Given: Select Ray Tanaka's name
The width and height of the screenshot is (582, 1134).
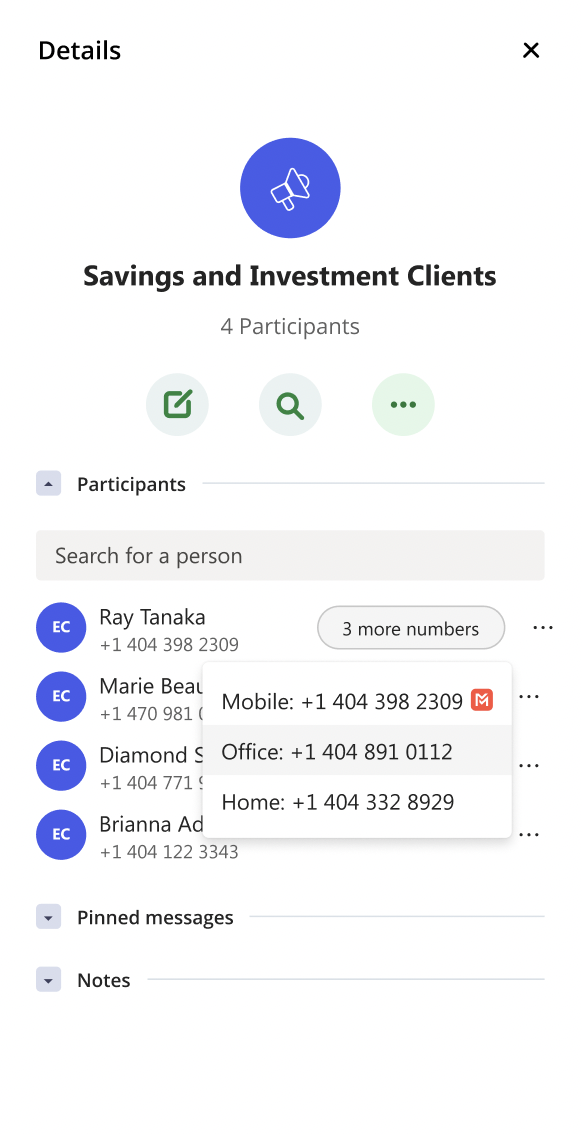Looking at the screenshot, I should click(x=151, y=617).
